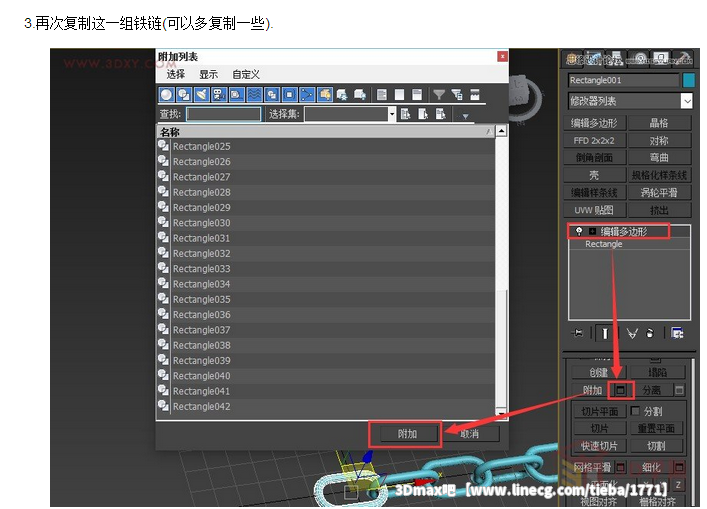Image resolution: width=707 pixels, height=509 pixels.
Task: Expand the 编辑多边形 modifier in stack
Action: click(x=592, y=231)
